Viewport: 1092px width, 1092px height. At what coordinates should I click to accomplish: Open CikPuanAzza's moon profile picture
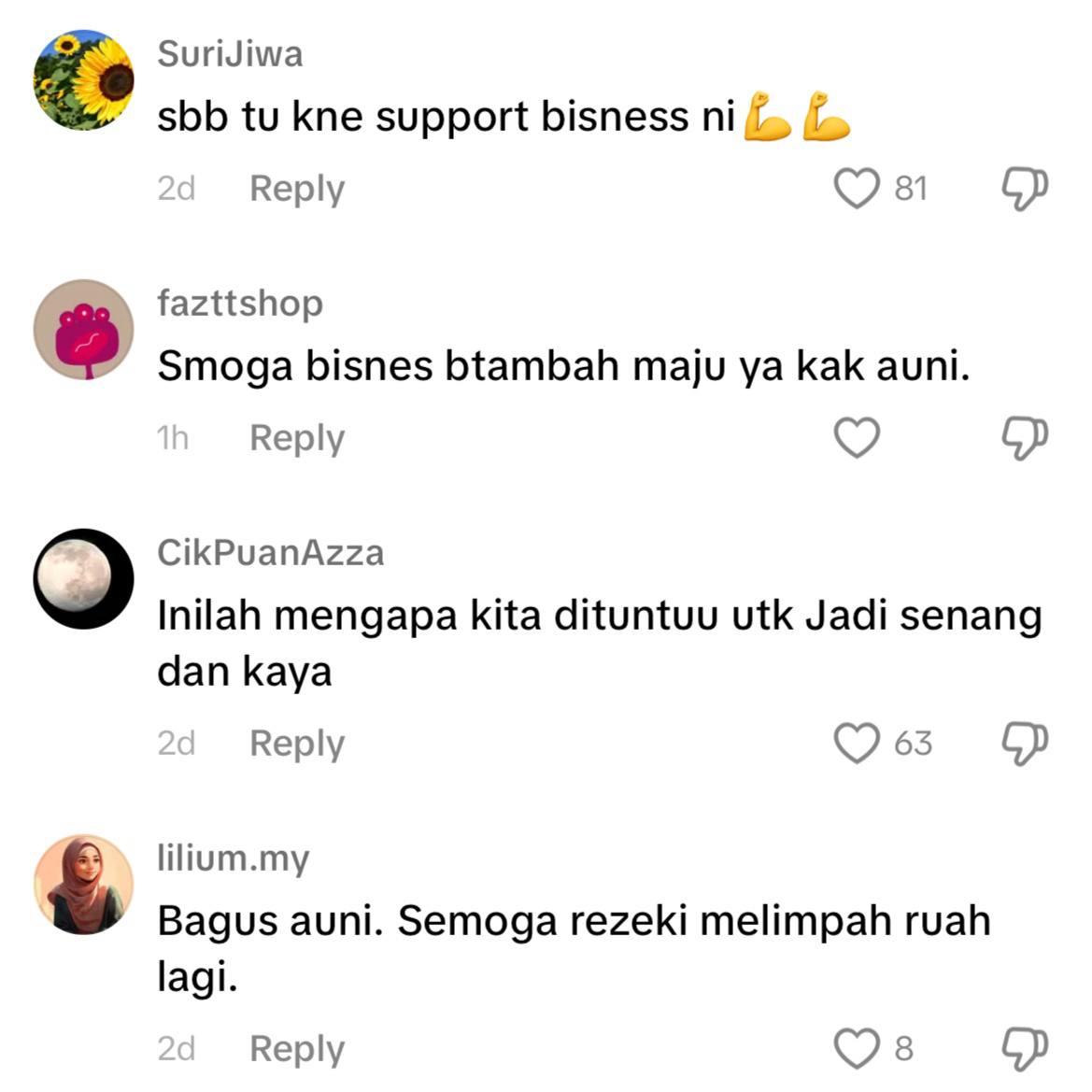point(83,579)
